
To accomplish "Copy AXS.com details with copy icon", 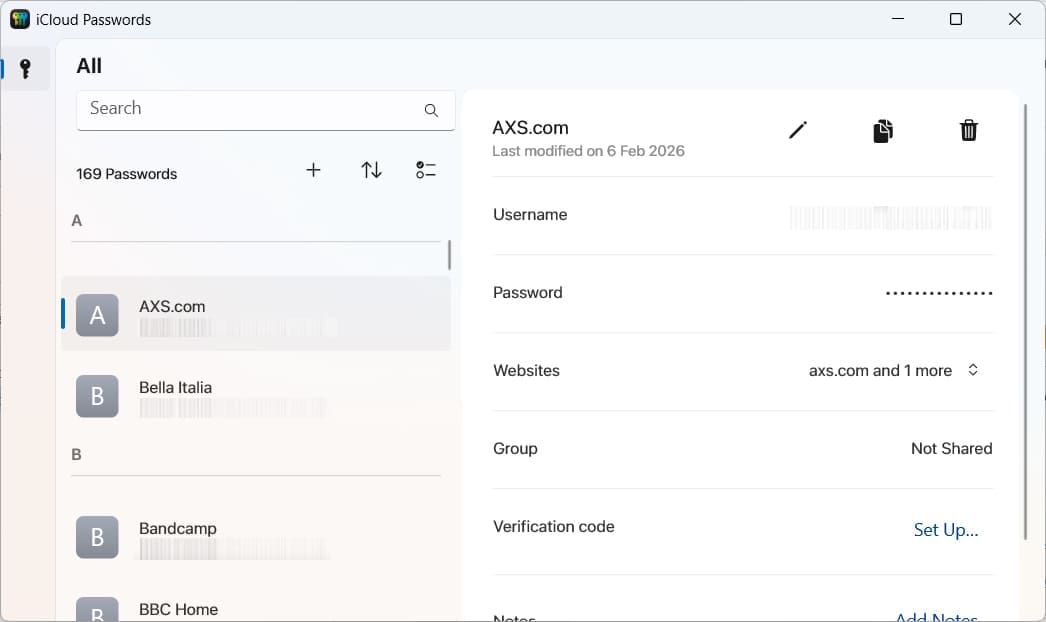I will pyautogui.click(x=883, y=131).
